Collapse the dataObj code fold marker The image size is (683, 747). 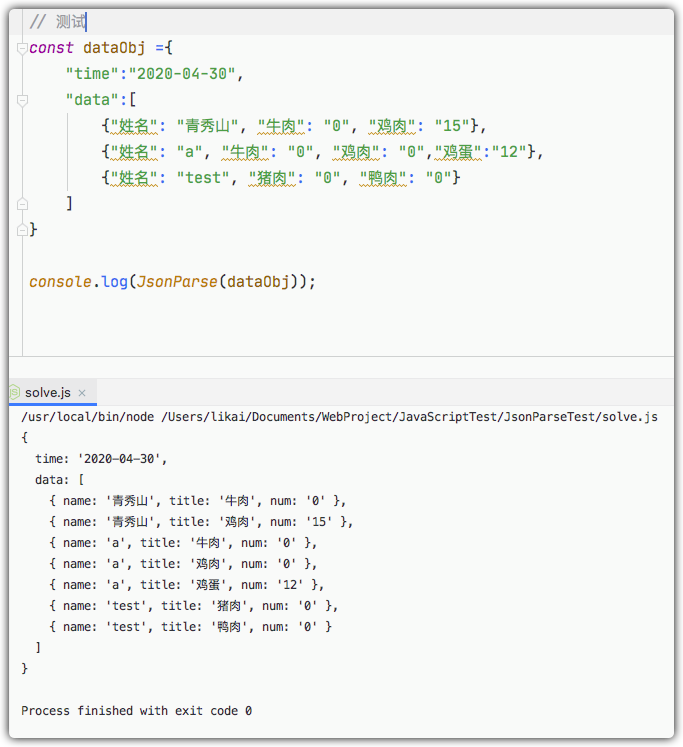tap(22, 49)
